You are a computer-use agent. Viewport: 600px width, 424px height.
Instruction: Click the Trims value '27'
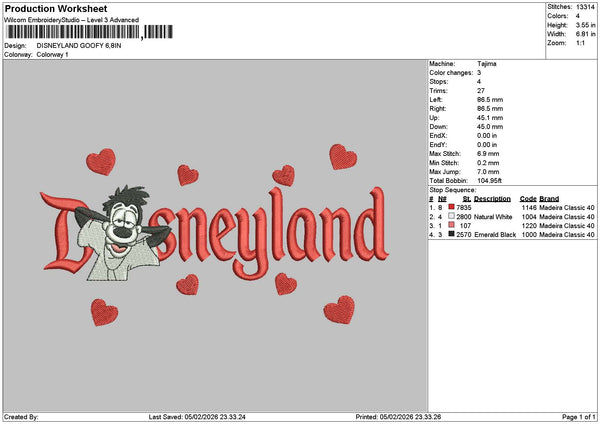[481, 91]
